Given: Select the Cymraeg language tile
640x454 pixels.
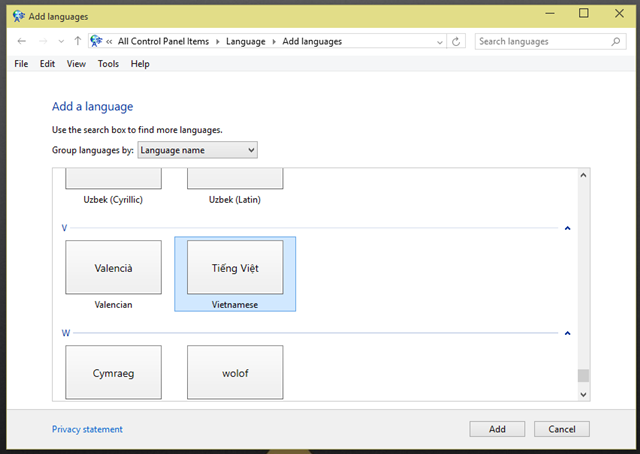Looking at the screenshot, I should click(x=113, y=372).
